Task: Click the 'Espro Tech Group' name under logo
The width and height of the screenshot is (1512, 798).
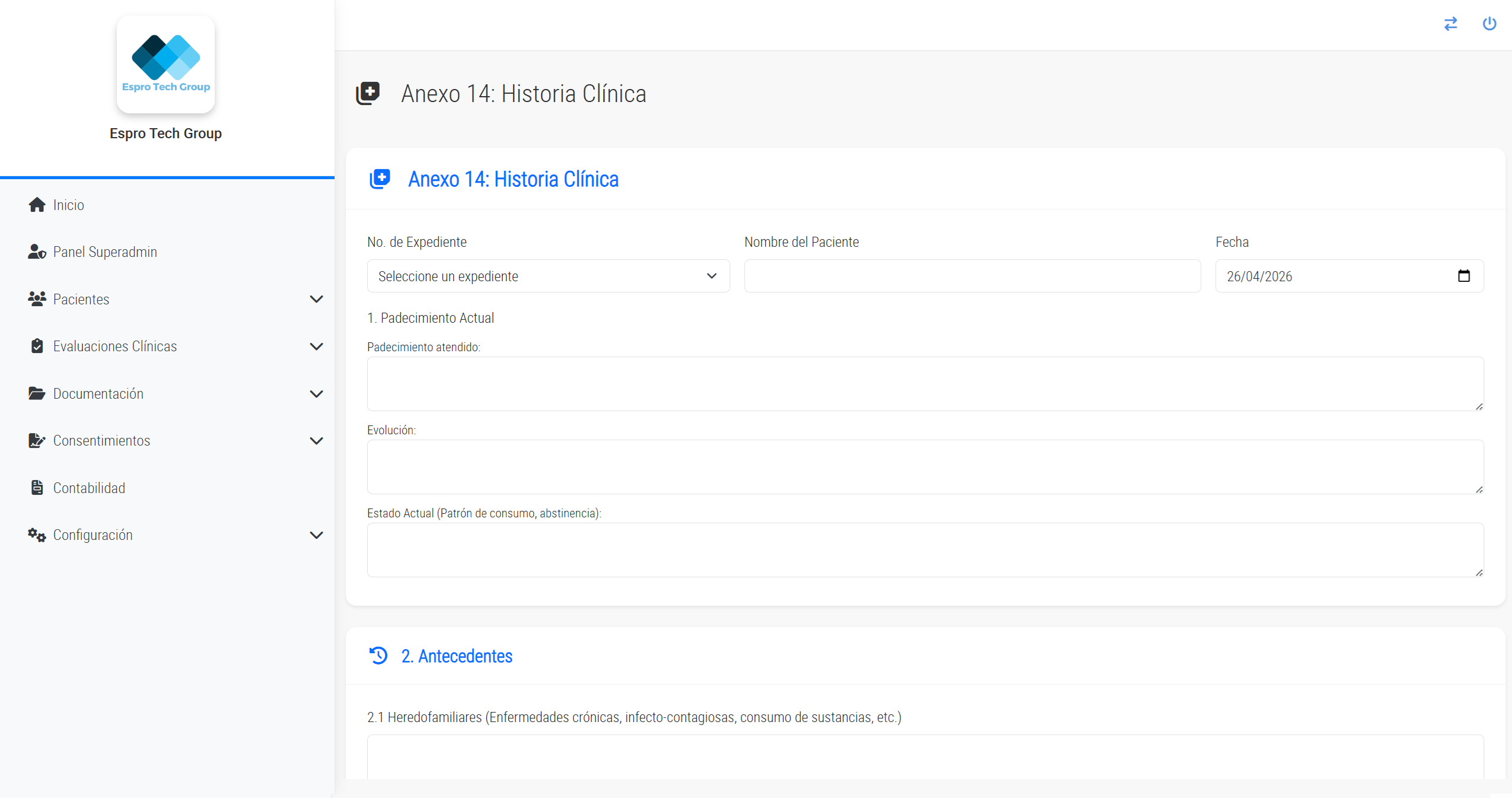Action: 165,133
